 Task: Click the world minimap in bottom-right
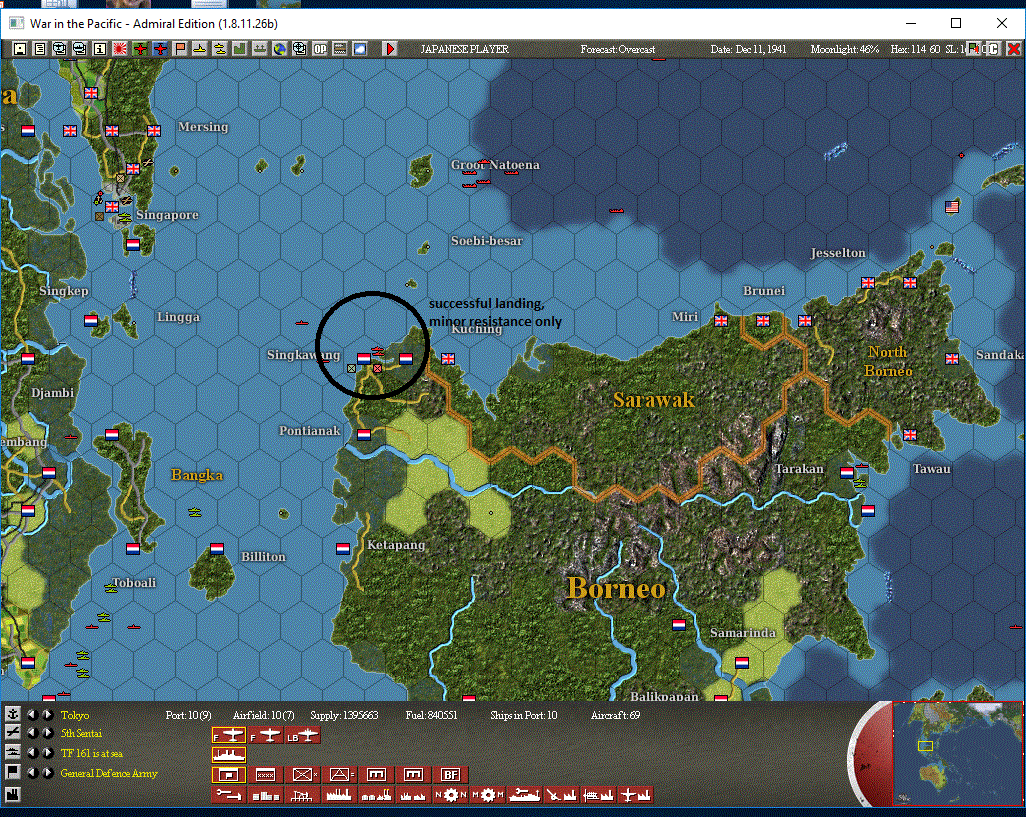point(957,753)
